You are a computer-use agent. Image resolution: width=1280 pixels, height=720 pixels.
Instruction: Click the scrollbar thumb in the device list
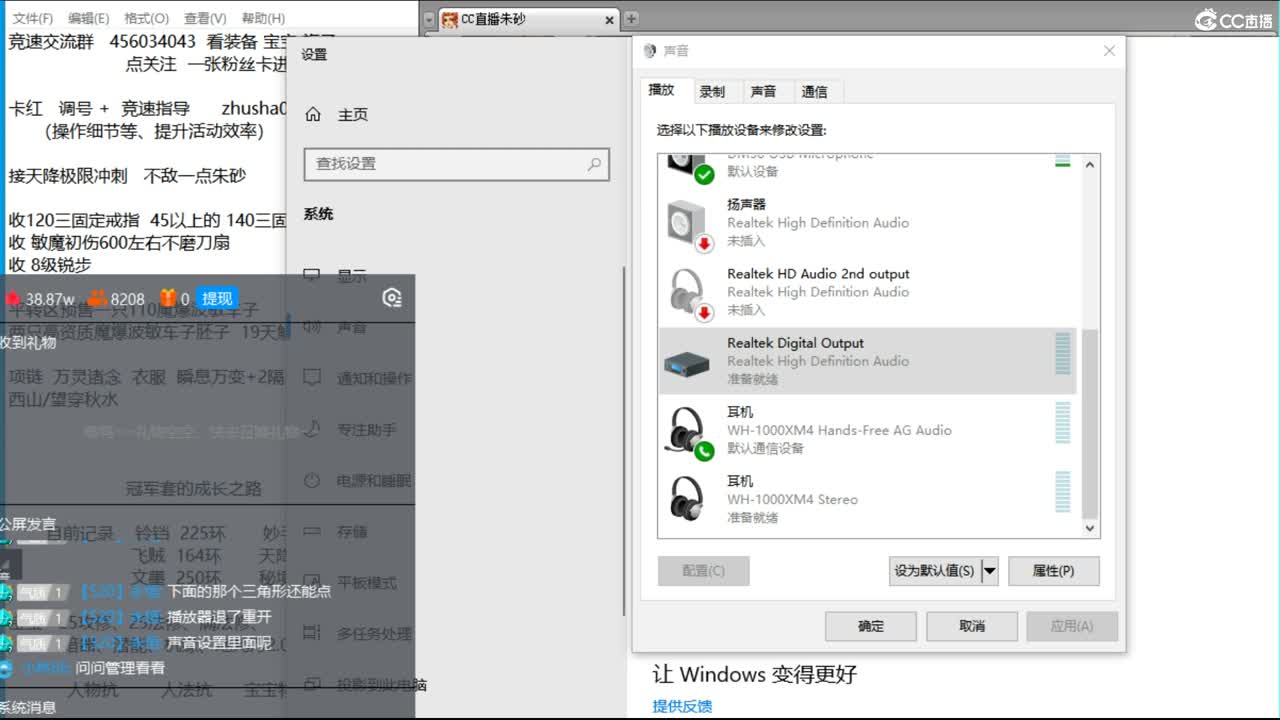point(1090,424)
